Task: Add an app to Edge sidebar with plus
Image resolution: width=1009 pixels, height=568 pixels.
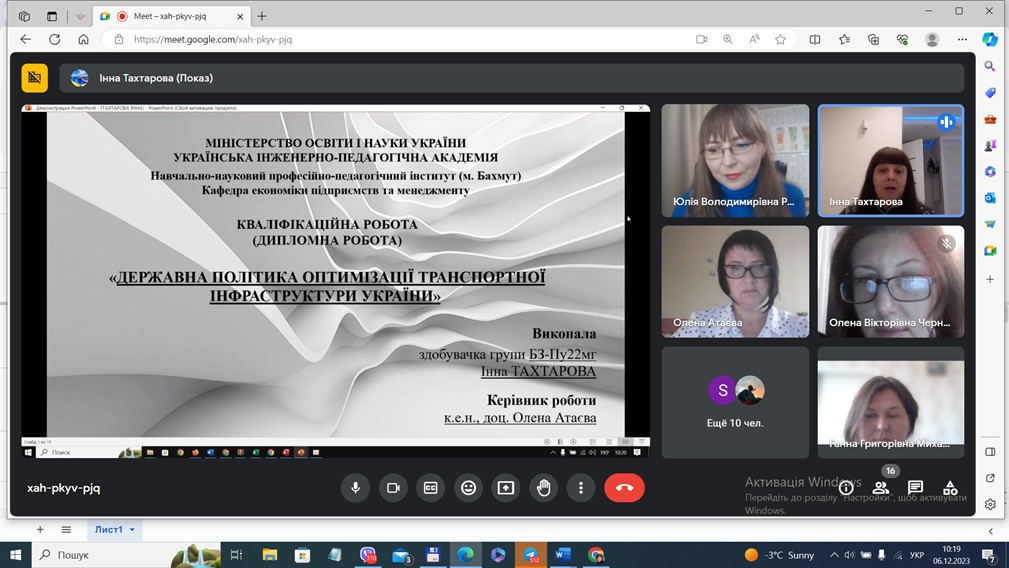Action: point(990,279)
